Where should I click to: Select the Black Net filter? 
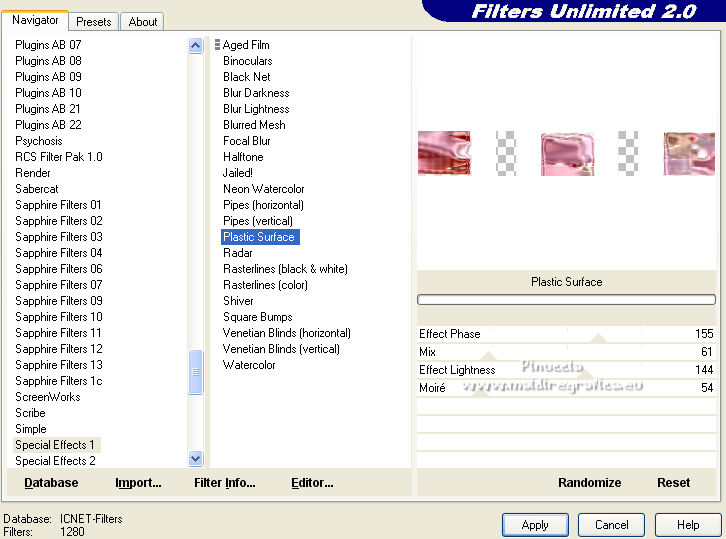(x=246, y=77)
